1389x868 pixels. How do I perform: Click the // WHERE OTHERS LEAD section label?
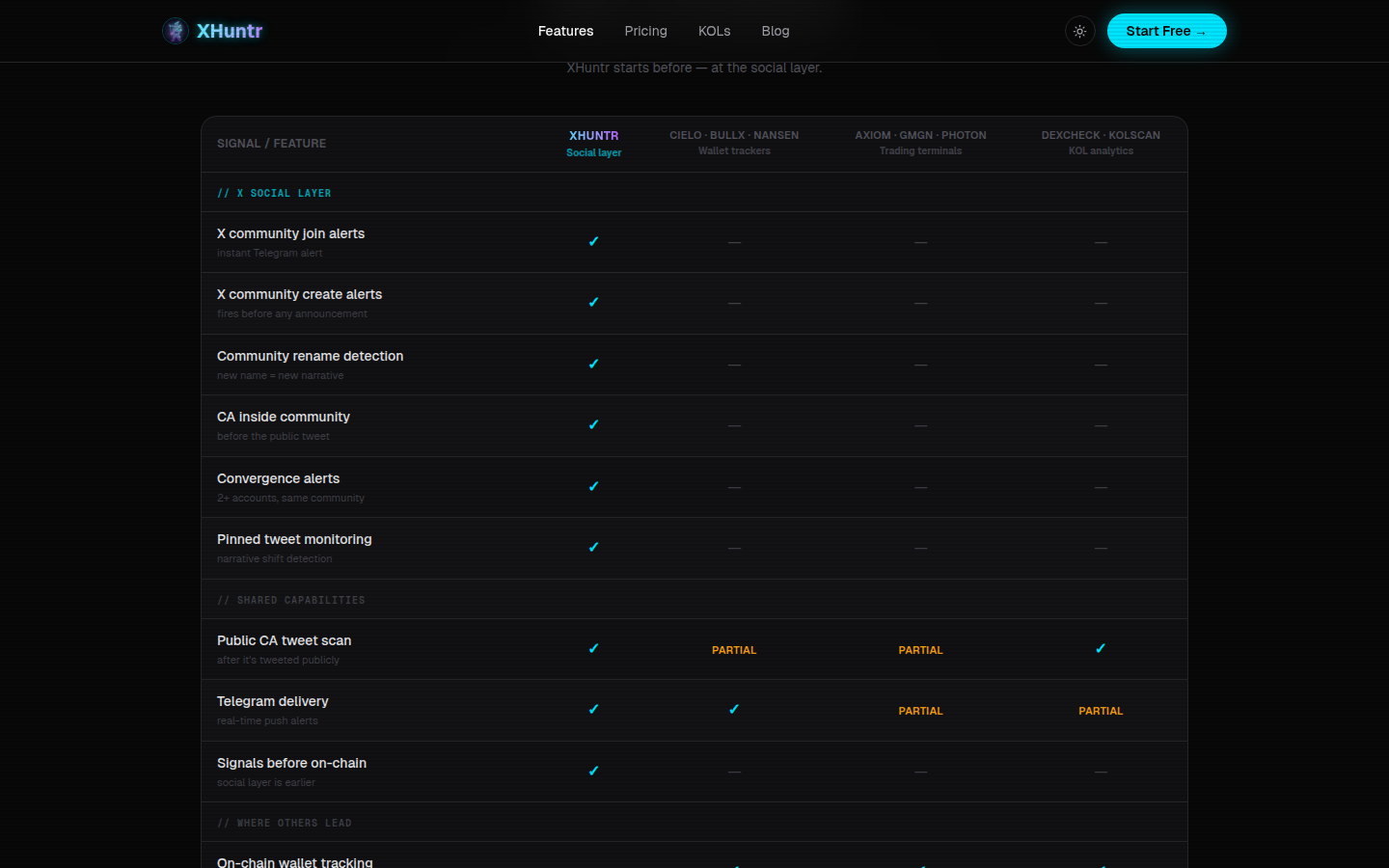pyautogui.click(x=285, y=823)
